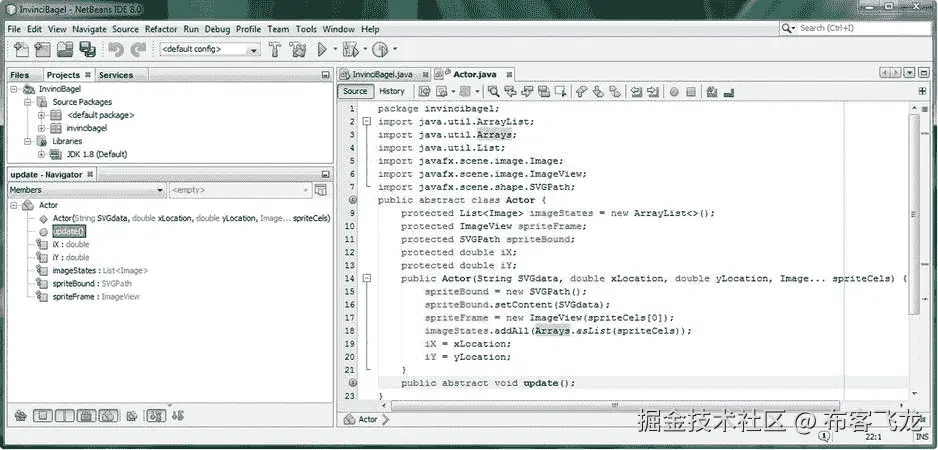Open the Debug Project dropdown arrow
Image resolution: width=938 pixels, height=450 pixels.
pos(365,50)
